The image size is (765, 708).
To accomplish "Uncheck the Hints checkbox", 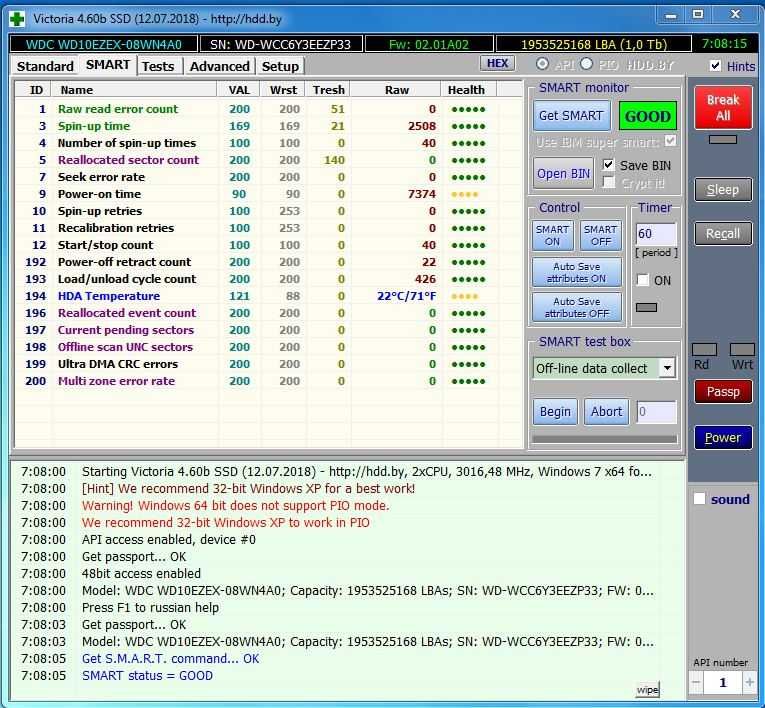I will click(715, 65).
